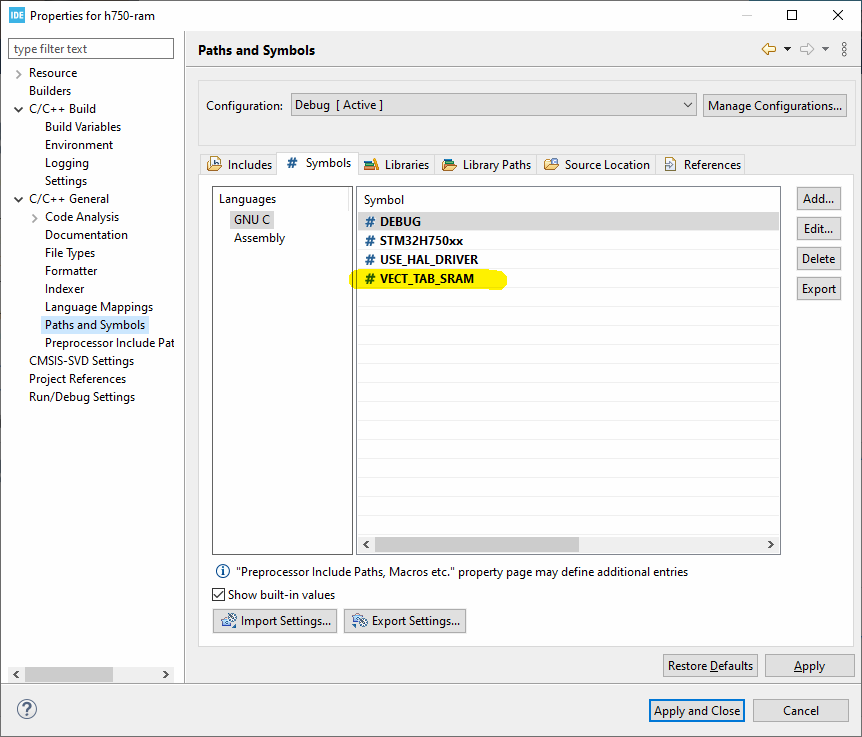This screenshot has height=737, width=862.
Task: Select GNU C language
Action: pos(252,219)
